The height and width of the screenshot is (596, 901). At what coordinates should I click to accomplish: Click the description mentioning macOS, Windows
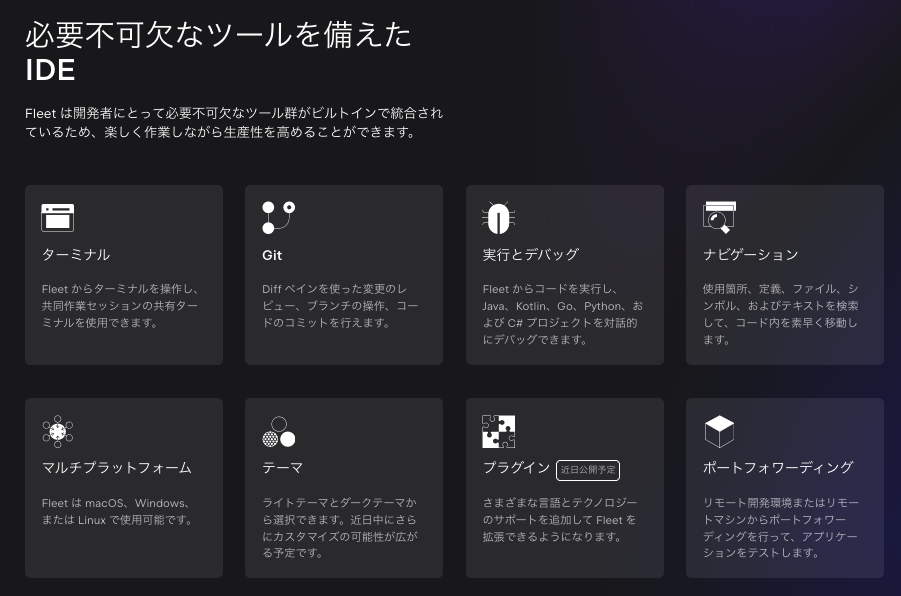tap(117, 512)
